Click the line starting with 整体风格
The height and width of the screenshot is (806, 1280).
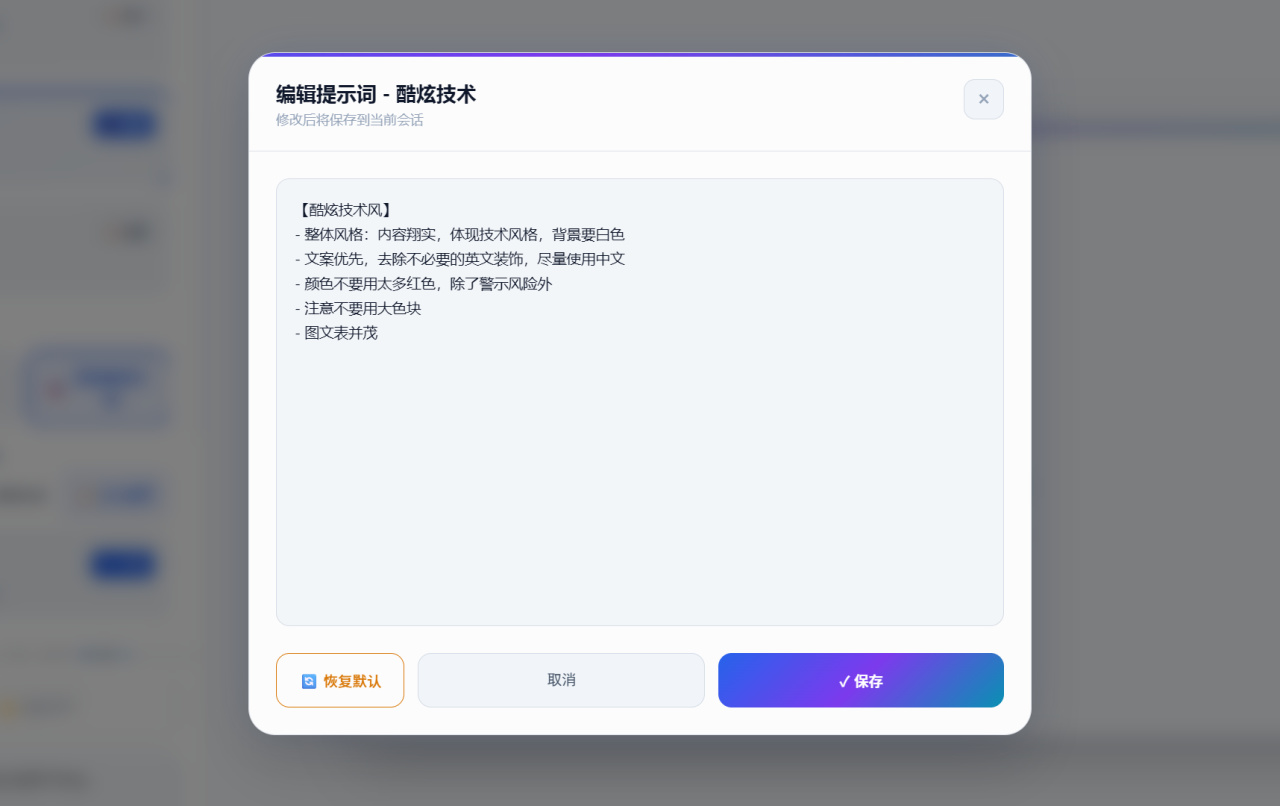click(460, 234)
